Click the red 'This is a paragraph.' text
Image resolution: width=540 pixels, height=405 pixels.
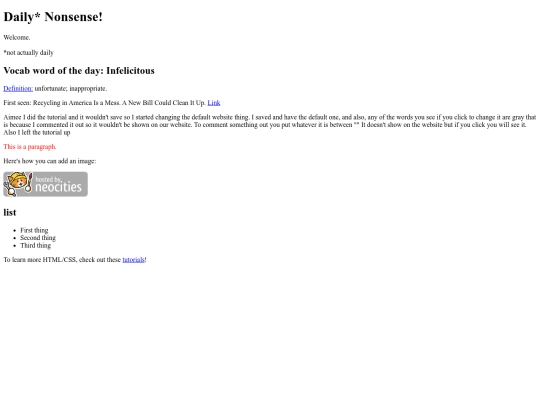pyautogui.click(x=30, y=147)
